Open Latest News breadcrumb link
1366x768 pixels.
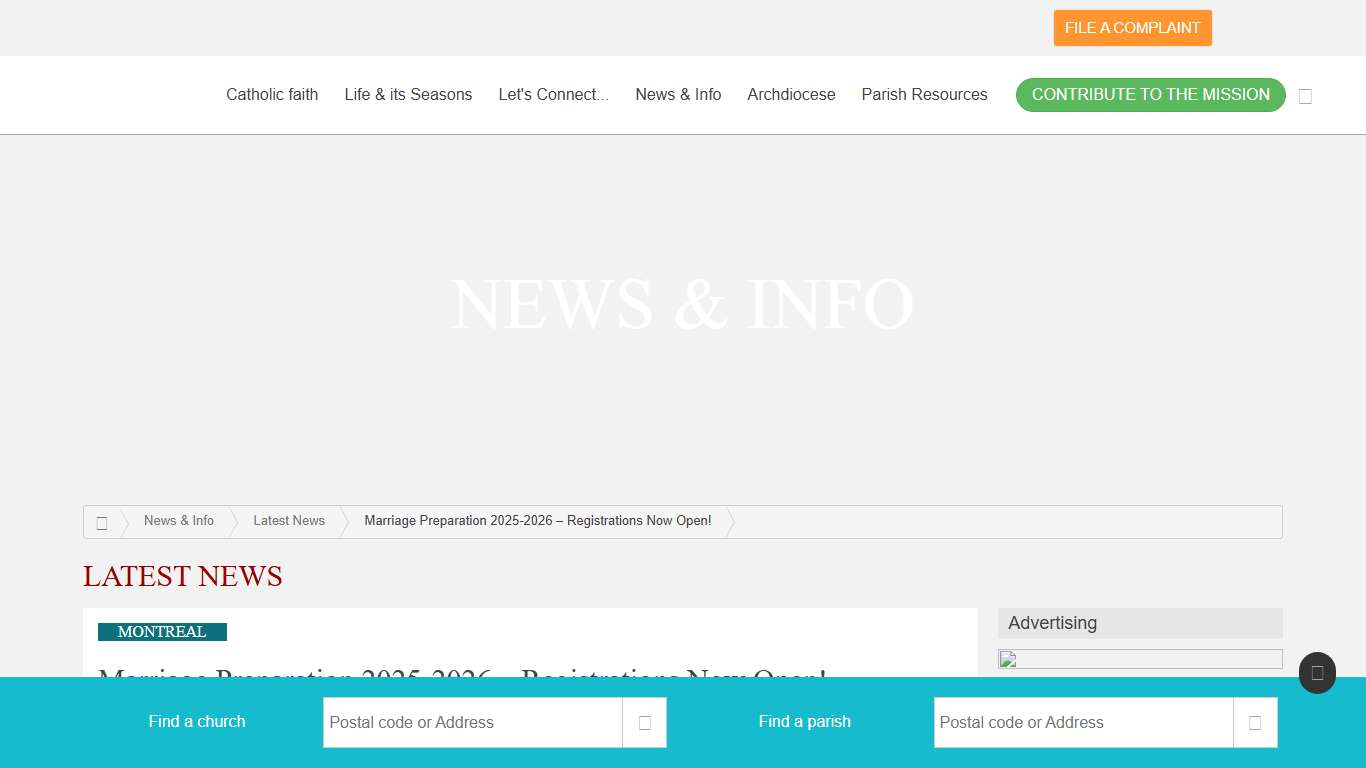[289, 521]
